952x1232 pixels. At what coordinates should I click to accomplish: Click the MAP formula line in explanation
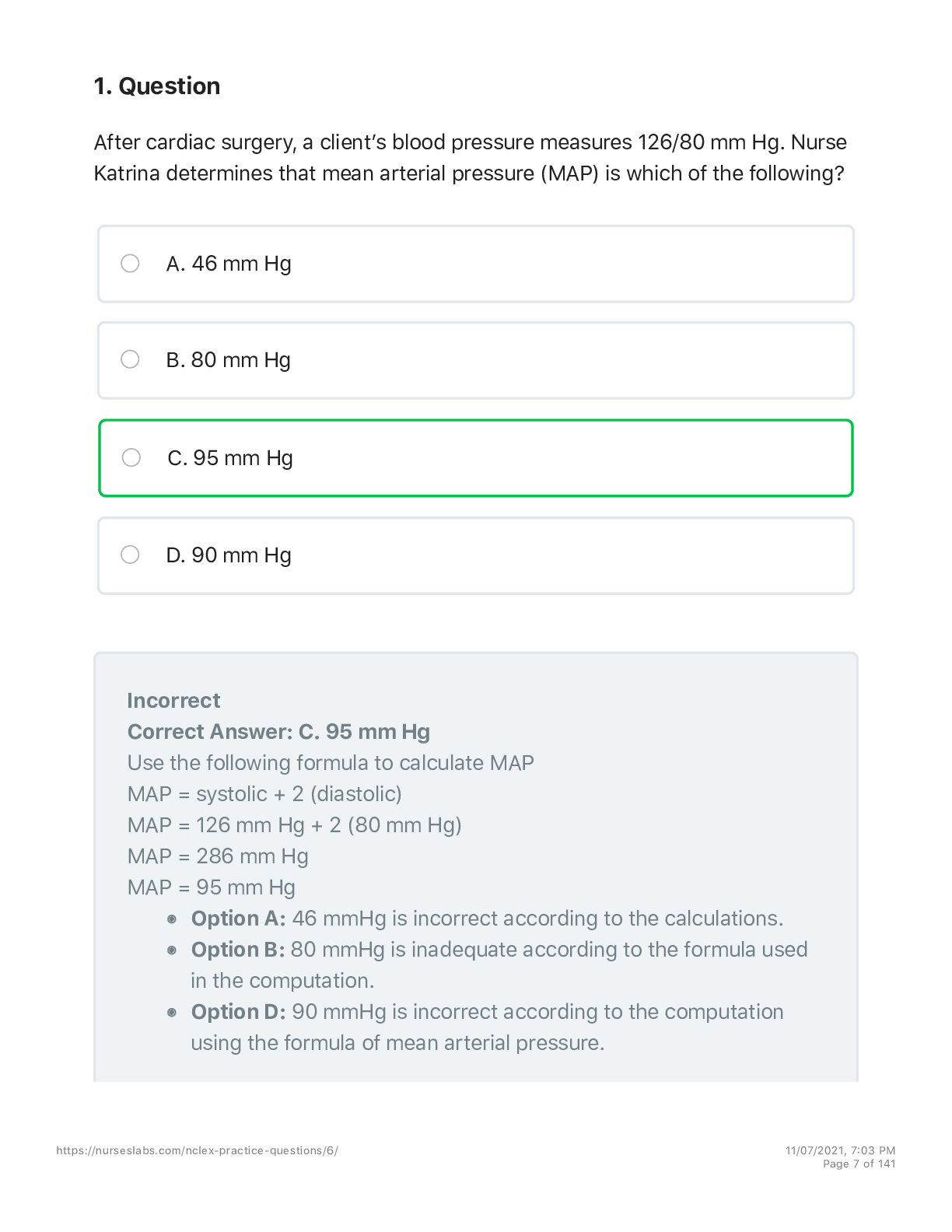click(265, 794)
